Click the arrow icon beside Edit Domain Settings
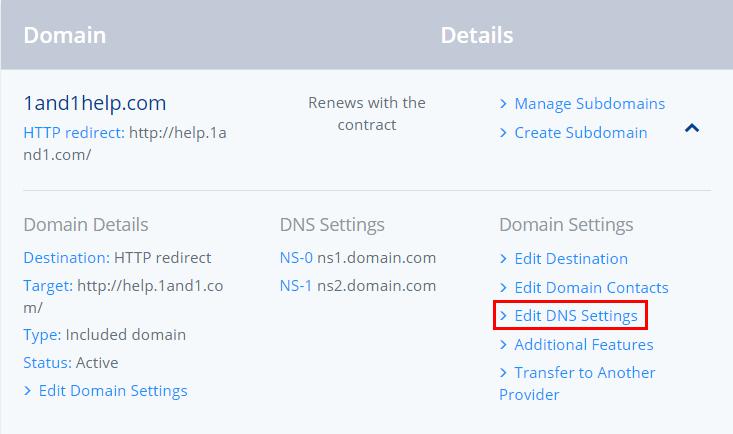This screenshot has width=733, height=434. click(x=28, y=391)
